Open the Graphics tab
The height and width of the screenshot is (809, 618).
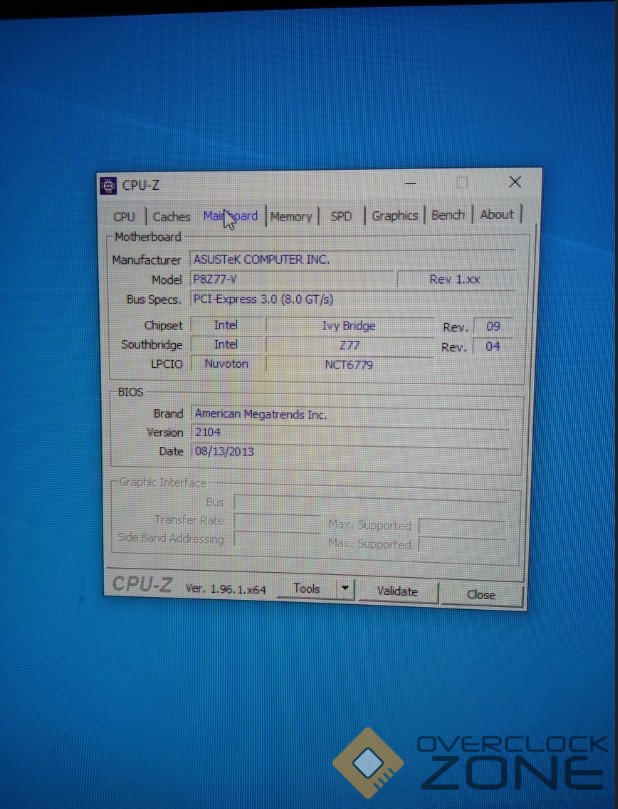(395, 216)
